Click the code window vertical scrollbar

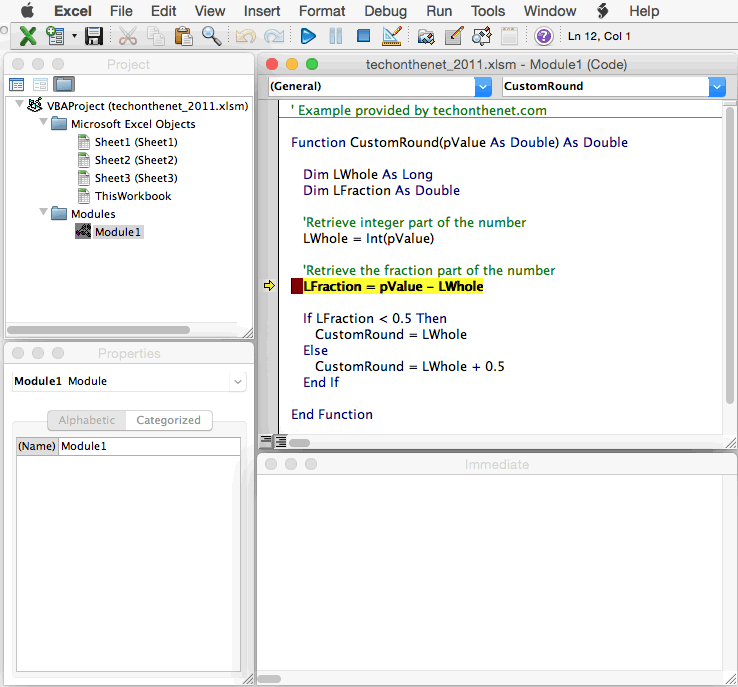pos(730,256)
